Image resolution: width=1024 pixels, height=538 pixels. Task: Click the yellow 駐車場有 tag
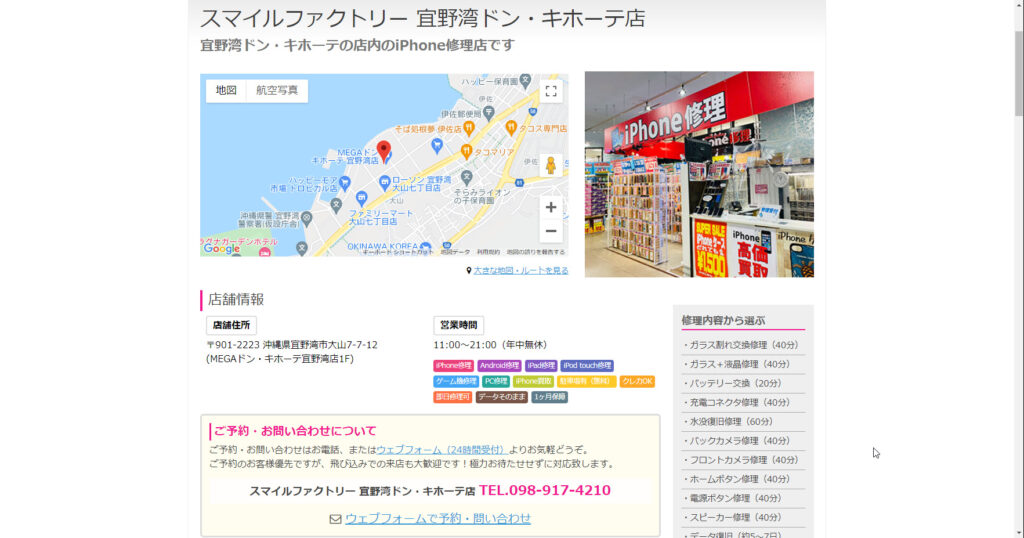586,381
